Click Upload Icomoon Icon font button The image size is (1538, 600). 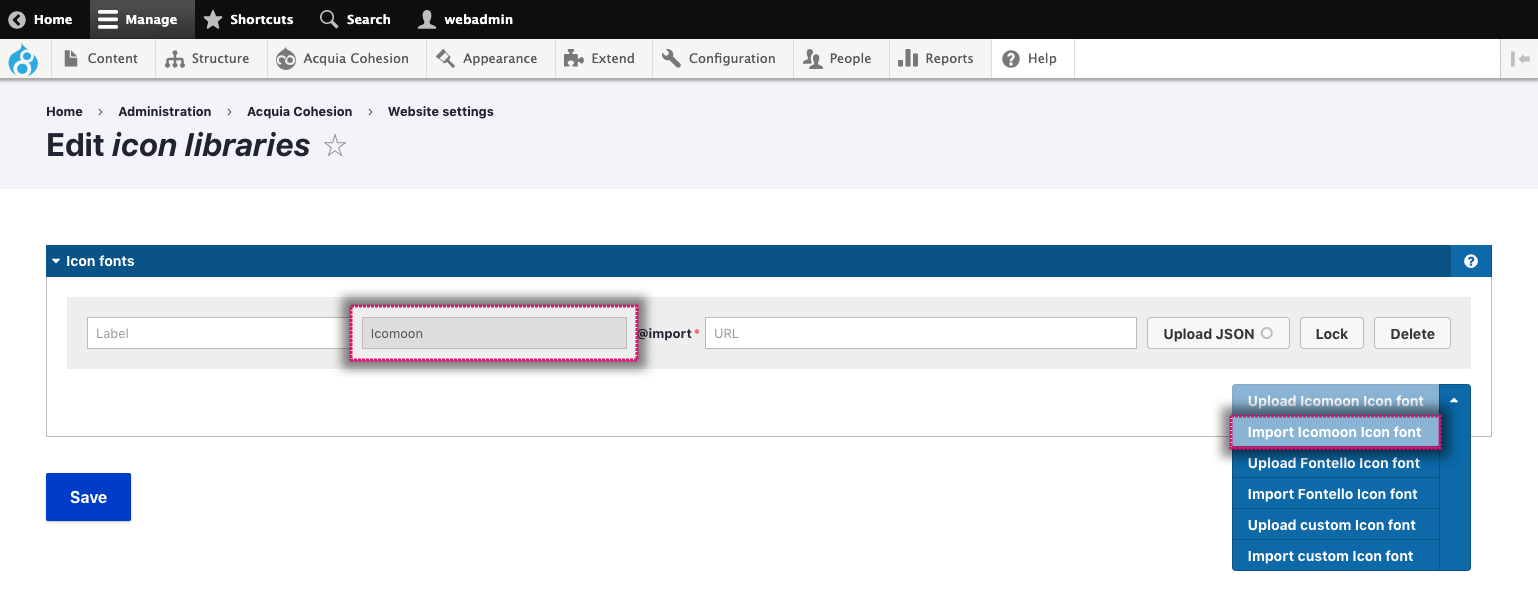point(1335,400)
